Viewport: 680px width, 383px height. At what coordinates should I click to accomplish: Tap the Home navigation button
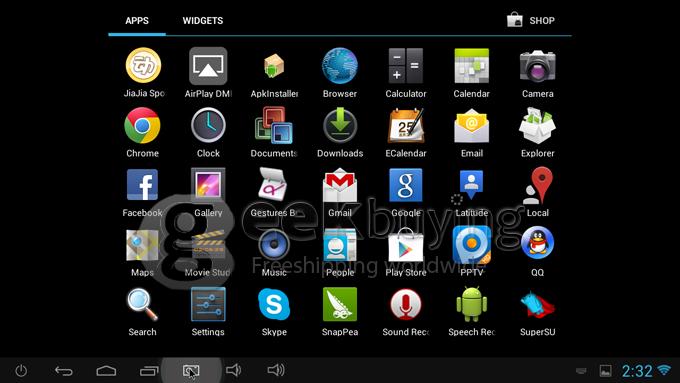click(106, 370)
